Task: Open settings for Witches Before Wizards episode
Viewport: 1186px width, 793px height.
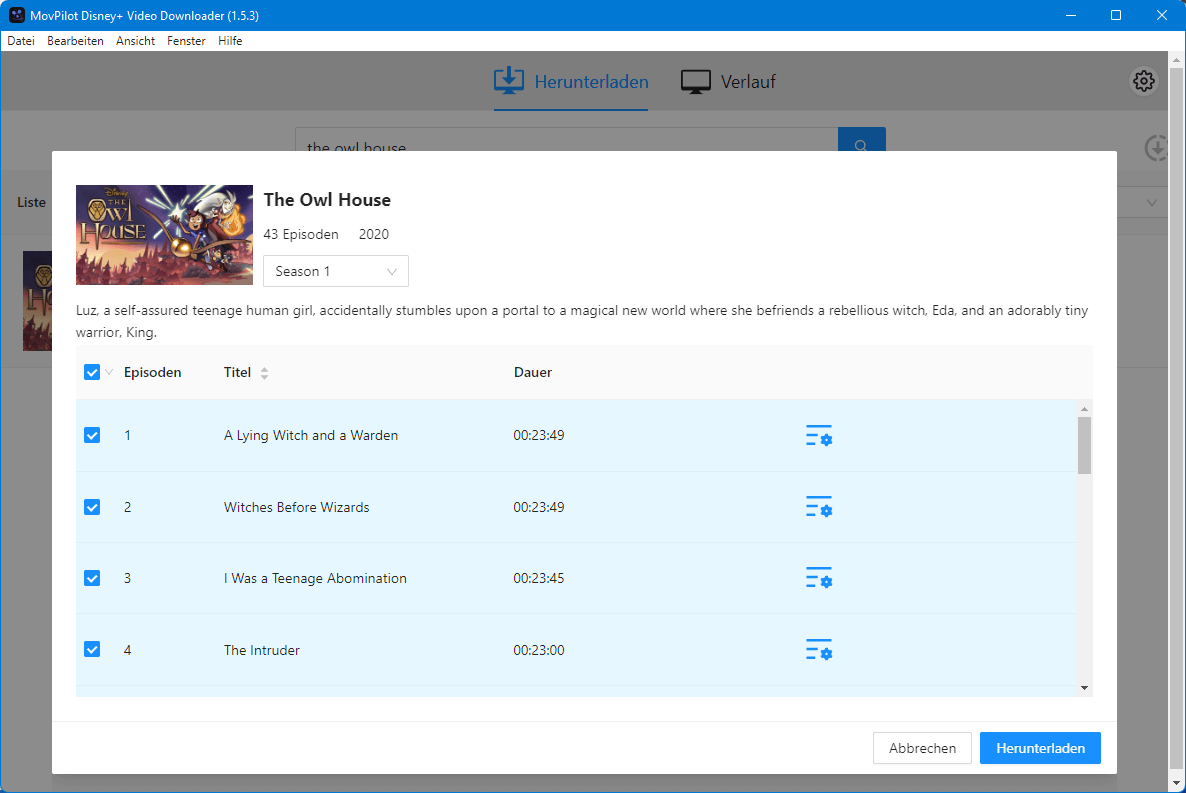Action: tap(819, 507)
